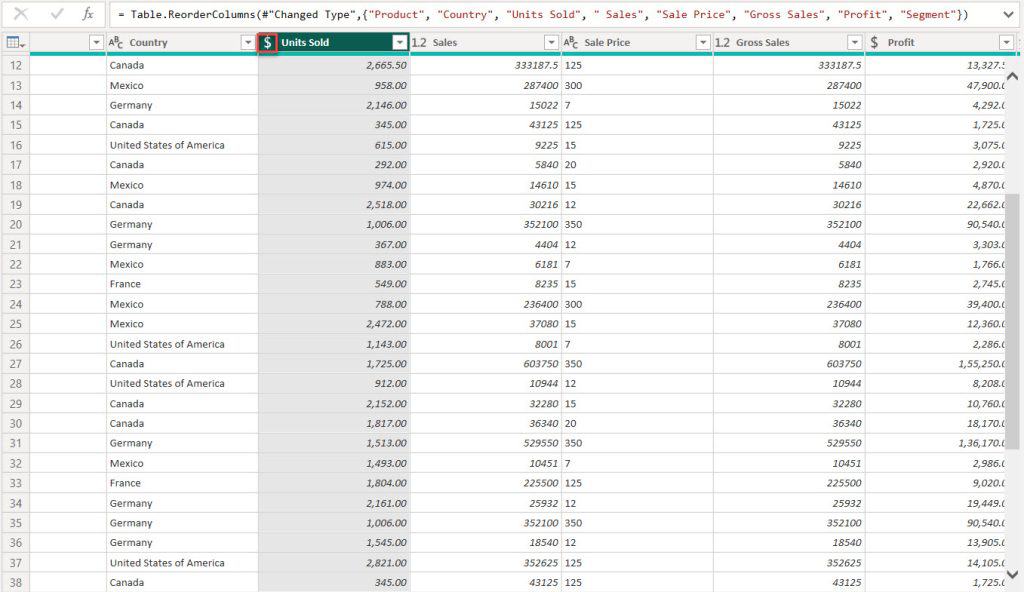The width and height of the screenshot is (1024, 592).
Task: Click the scroll up arrow of vertical scrollbar
Action: pyautogui.click(x=1012, y=76)
